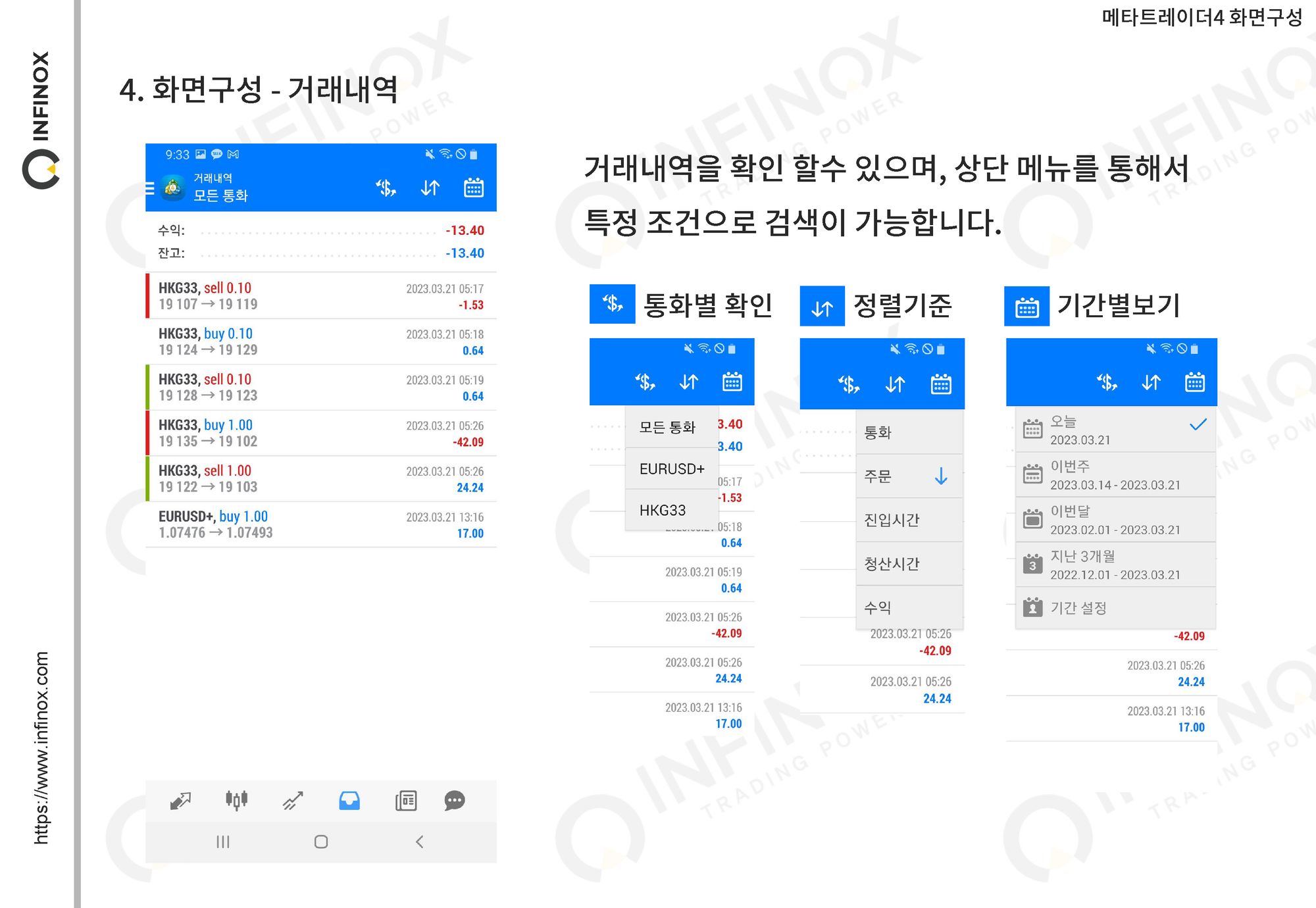Click the currency icon in the 통화별 확인 screenshot header
The width and height of the screenshot is (1316, 908).
click(x=645, y=382)
